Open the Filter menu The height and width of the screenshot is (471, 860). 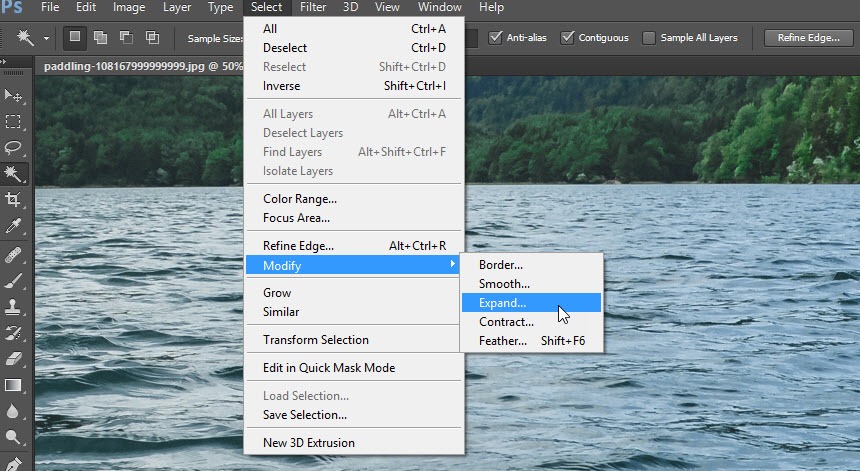click(313, 7)
